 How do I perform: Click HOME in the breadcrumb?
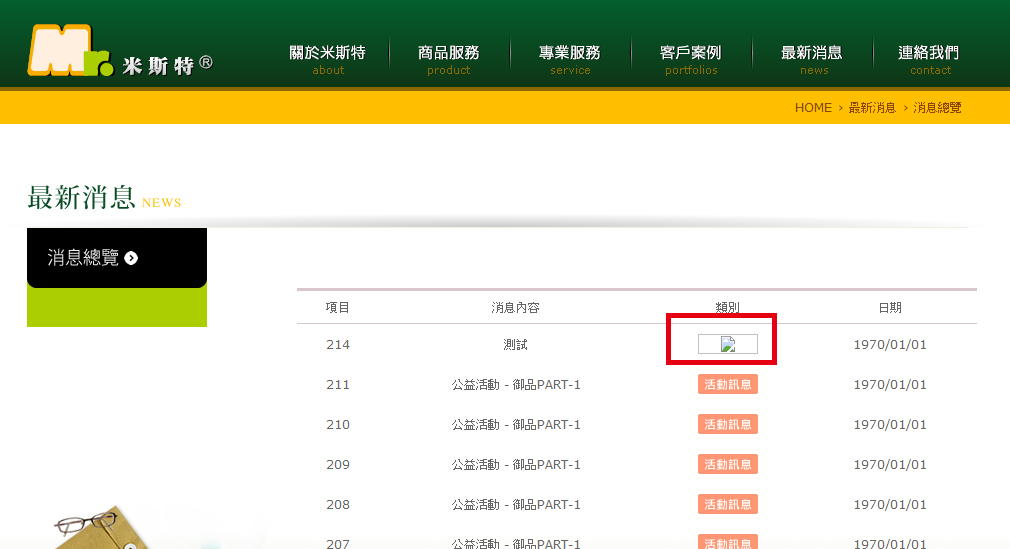point(812,107)
